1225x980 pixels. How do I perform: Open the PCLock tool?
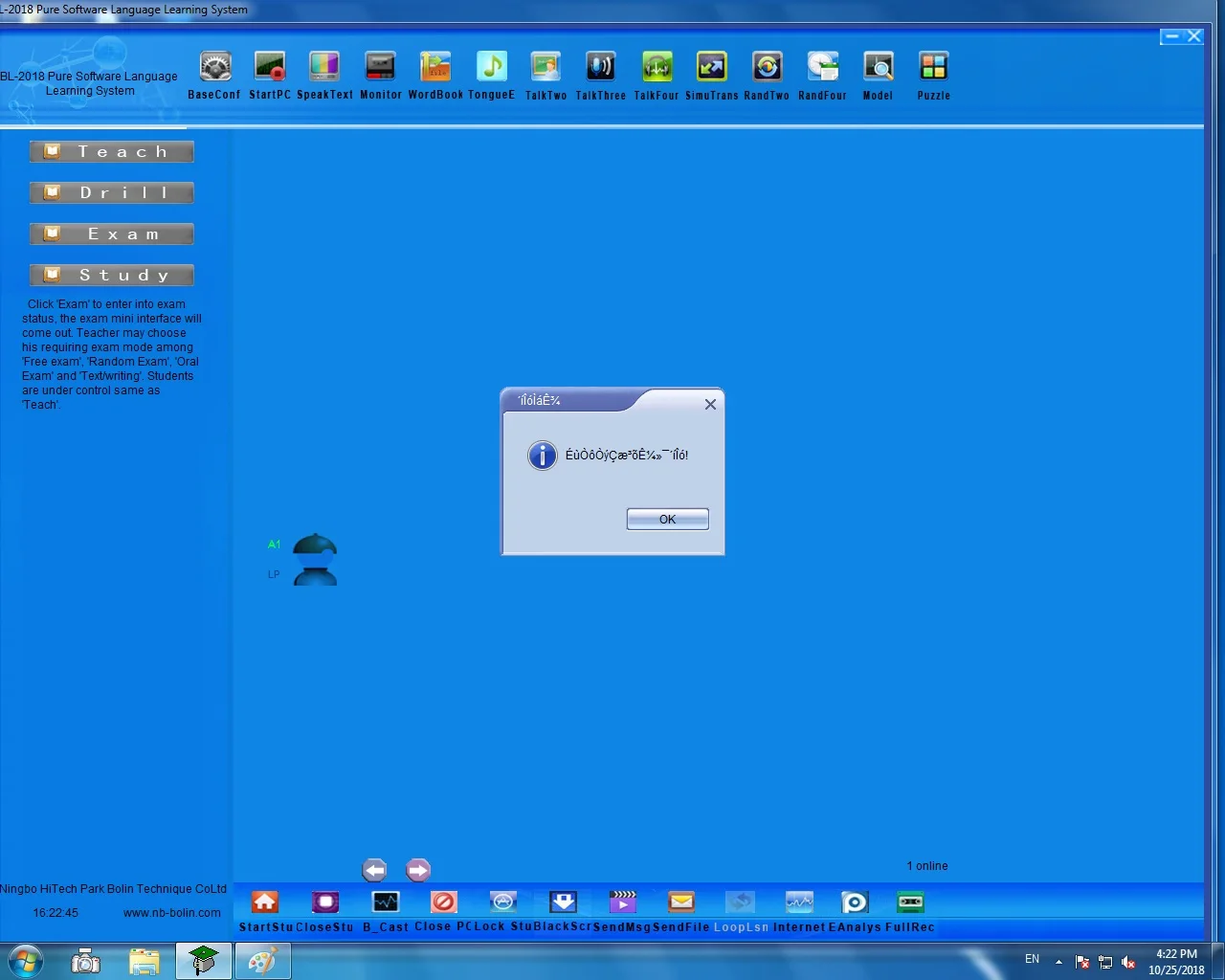click(x=502, y=902)
